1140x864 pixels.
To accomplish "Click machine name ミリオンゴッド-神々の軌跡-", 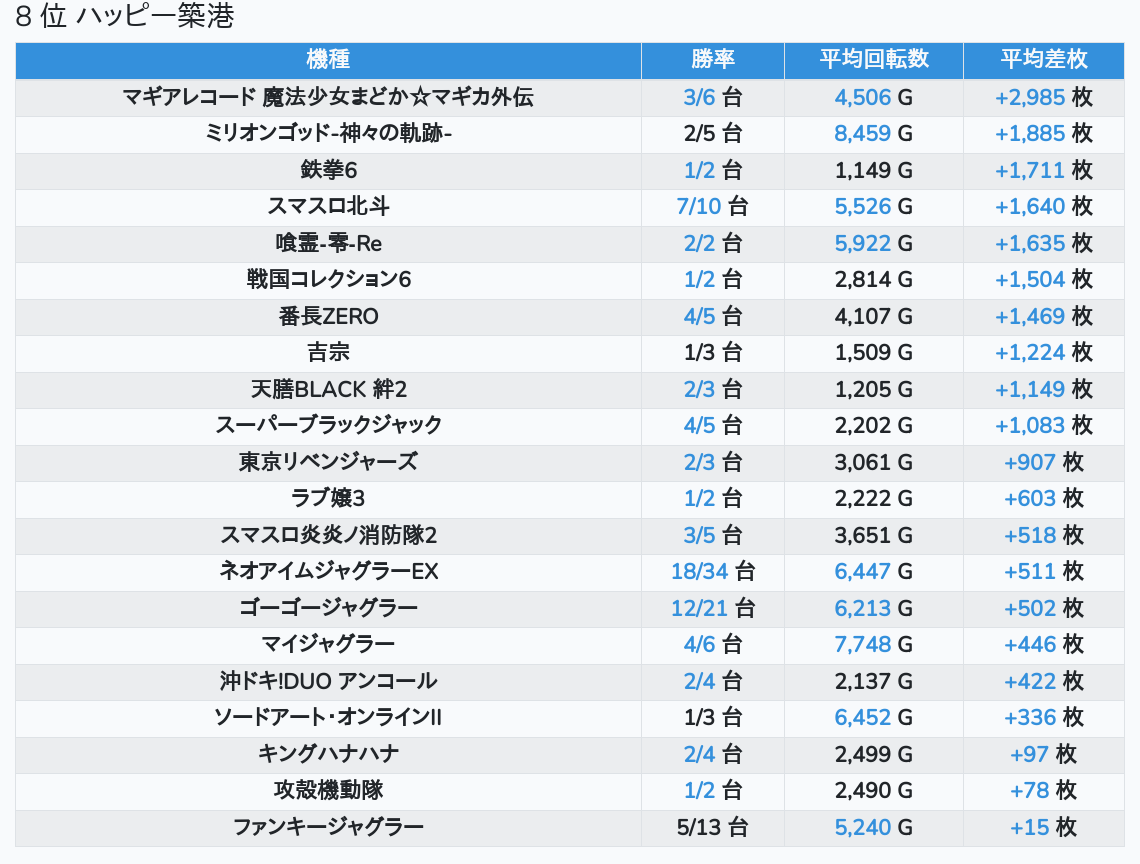I will tap(328, 133).
